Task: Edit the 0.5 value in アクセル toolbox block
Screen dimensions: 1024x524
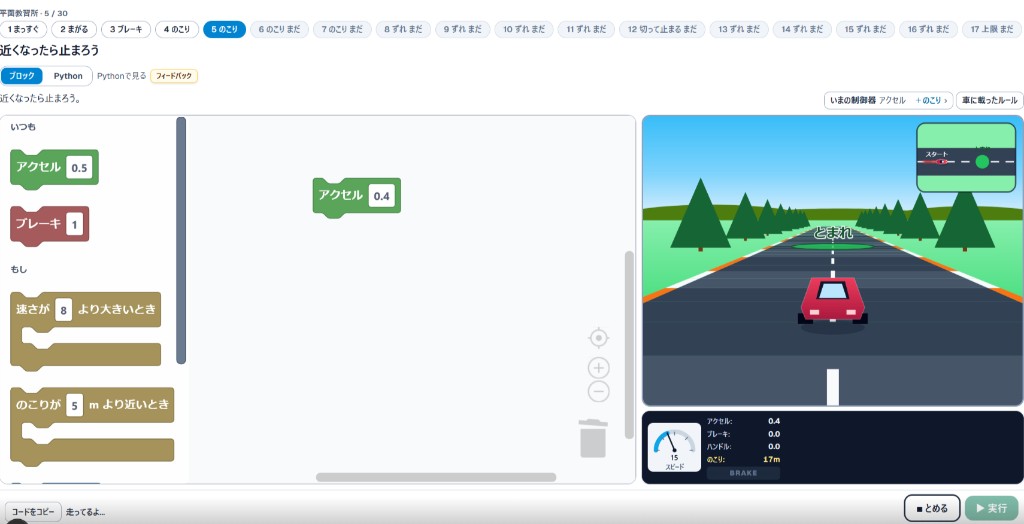Action: click(x=79, y=168)
